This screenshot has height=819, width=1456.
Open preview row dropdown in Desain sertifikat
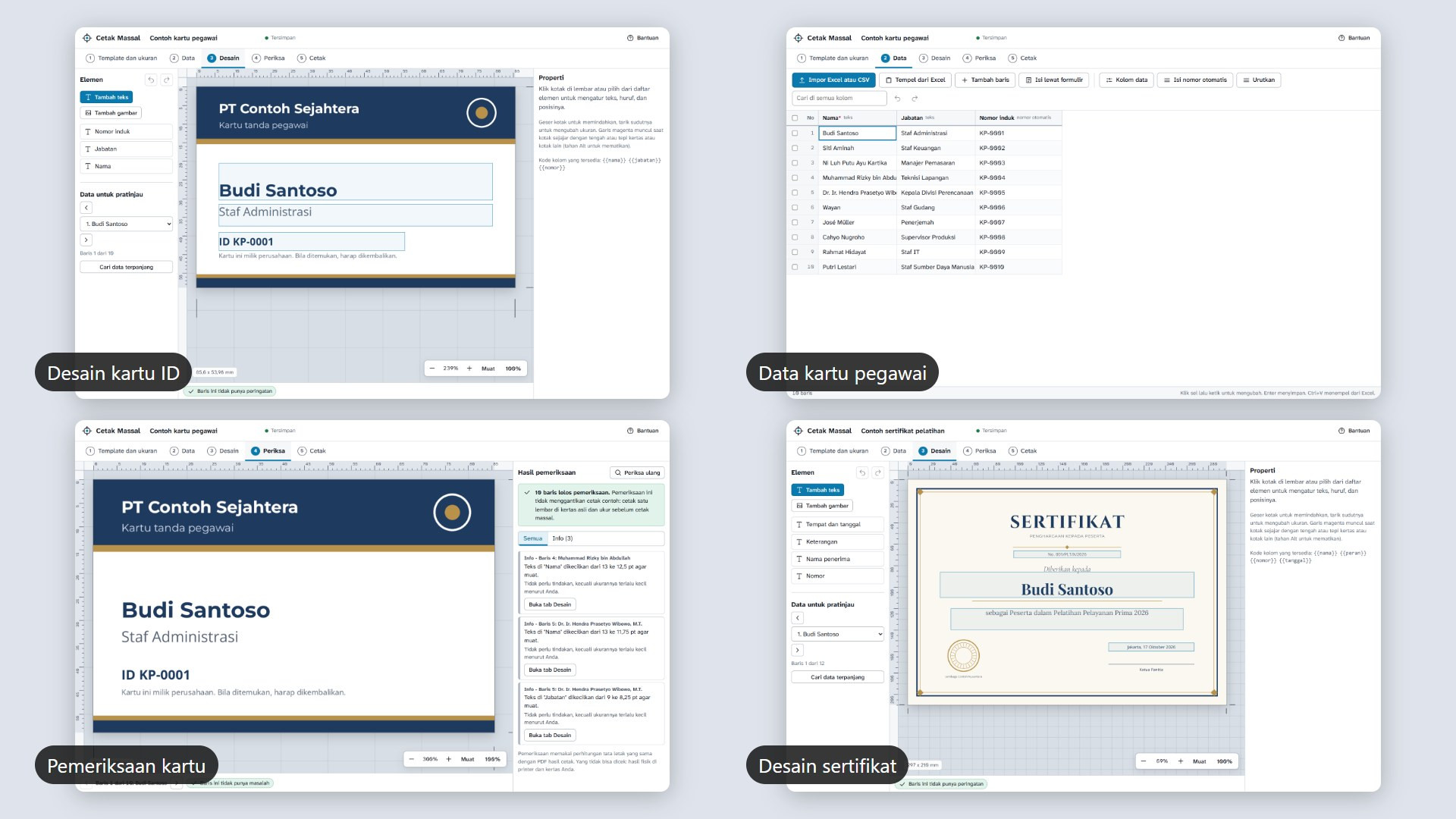[x=838, y=634]
